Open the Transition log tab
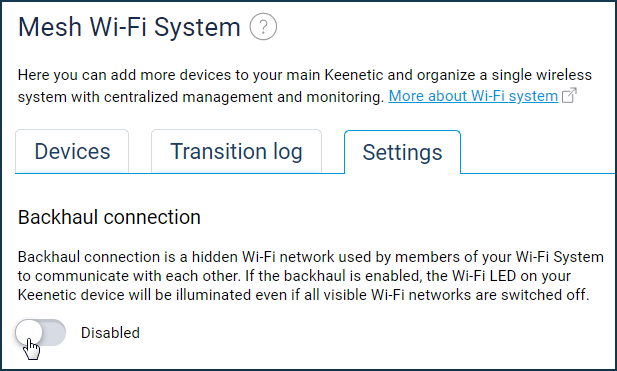The width and height of the screenshot is (617, 371). [x=236, y=151]
